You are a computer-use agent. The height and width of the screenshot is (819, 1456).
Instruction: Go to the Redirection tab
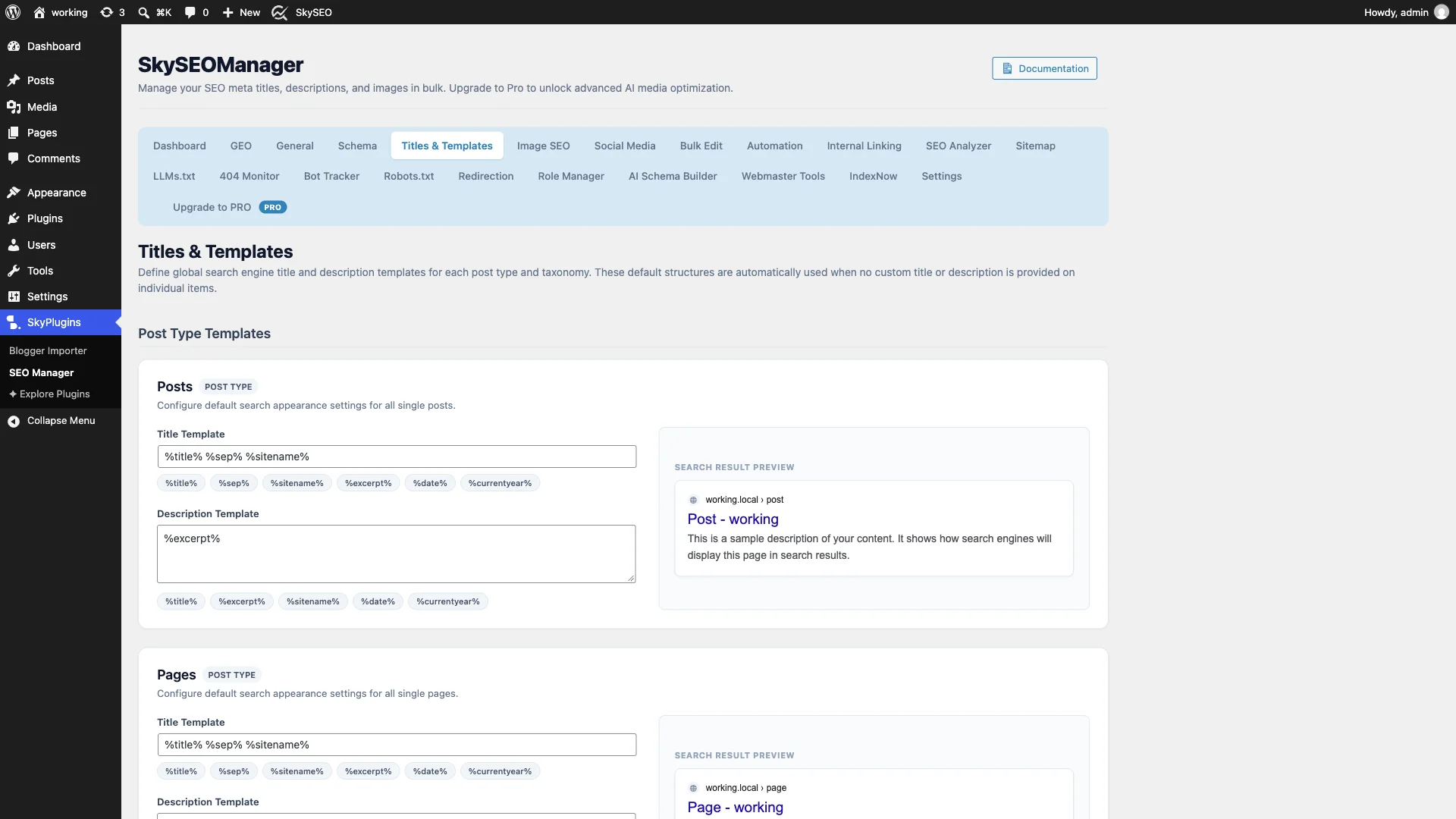(485, 176)
